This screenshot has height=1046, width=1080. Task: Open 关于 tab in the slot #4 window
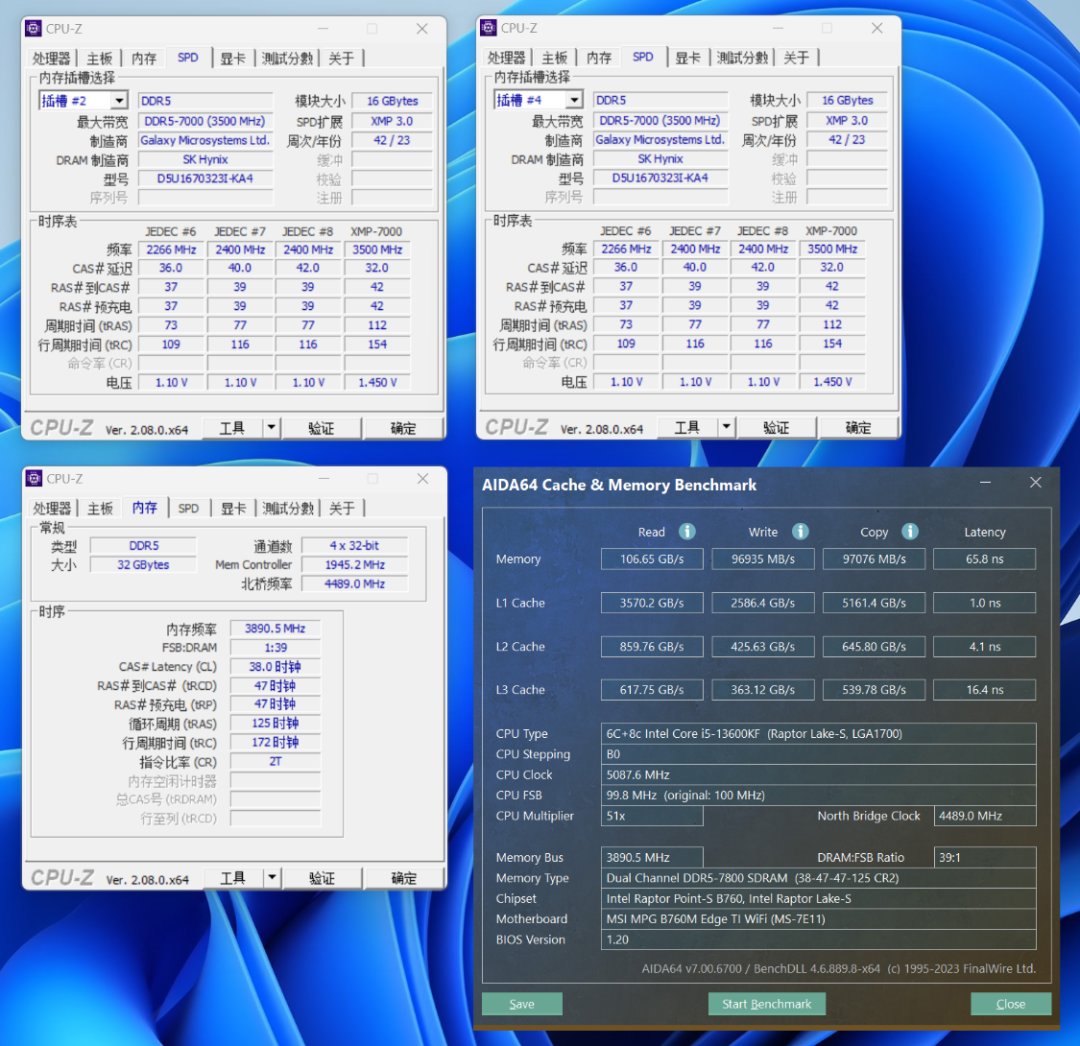pos(796,58)
